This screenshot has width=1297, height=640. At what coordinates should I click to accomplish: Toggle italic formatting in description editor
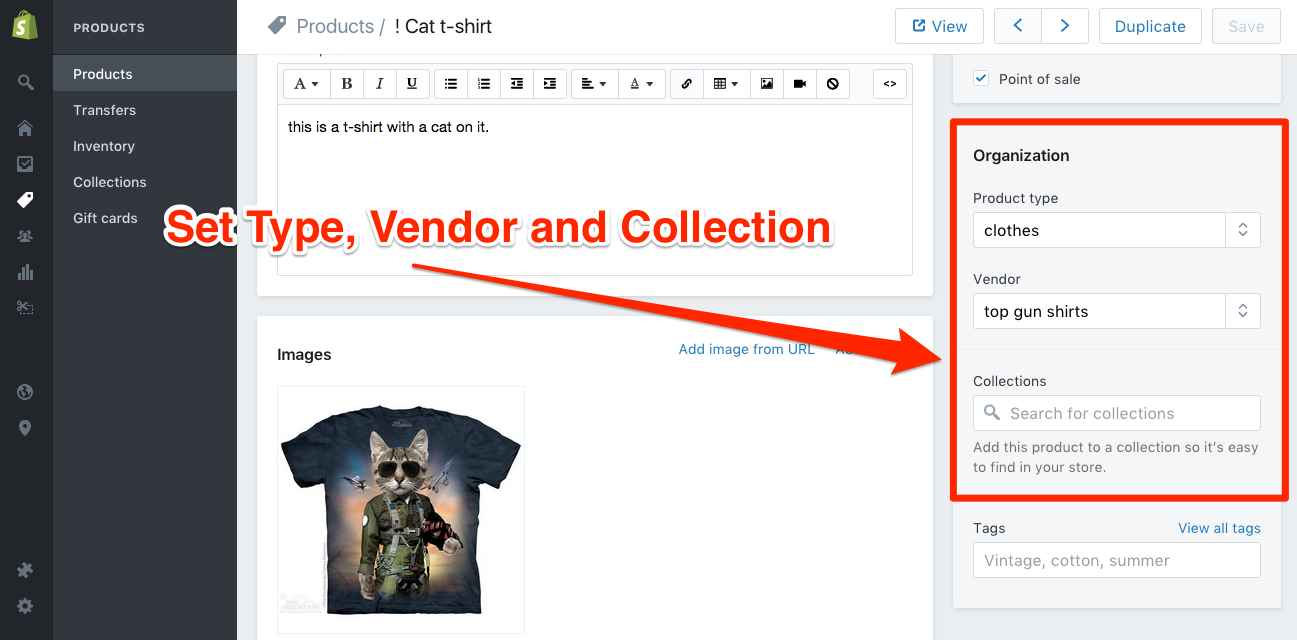(x=380, y=84)
